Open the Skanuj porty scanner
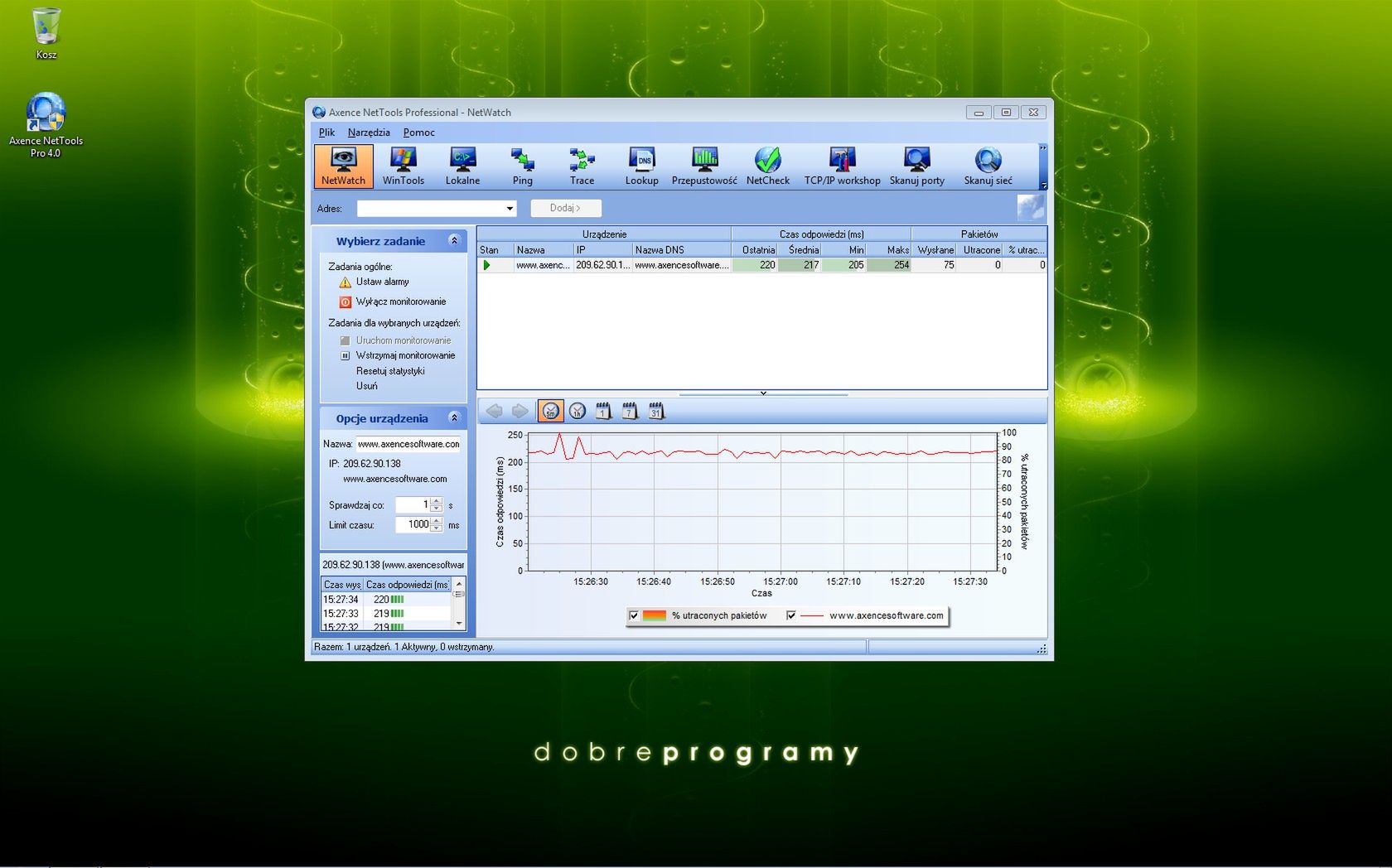The width and height of the screenshot is (1392, 868). coord(916,166)
